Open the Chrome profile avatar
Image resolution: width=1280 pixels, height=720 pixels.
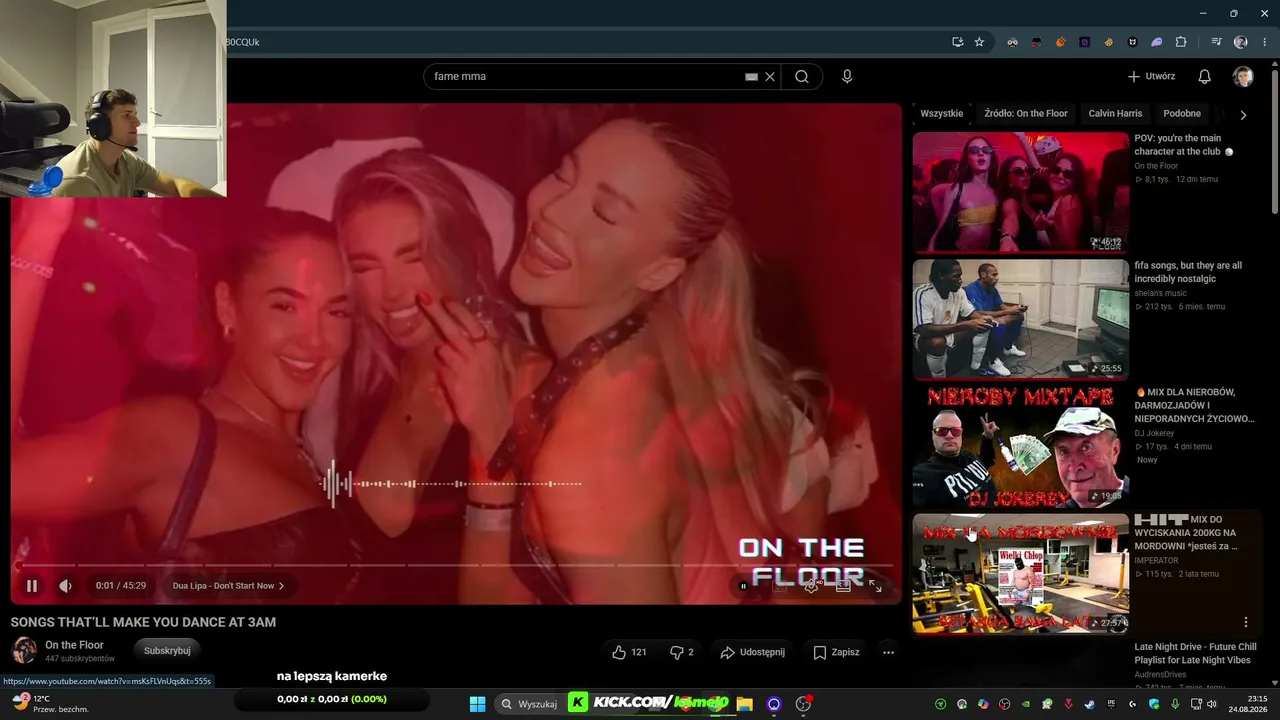tap(1241, 42)
